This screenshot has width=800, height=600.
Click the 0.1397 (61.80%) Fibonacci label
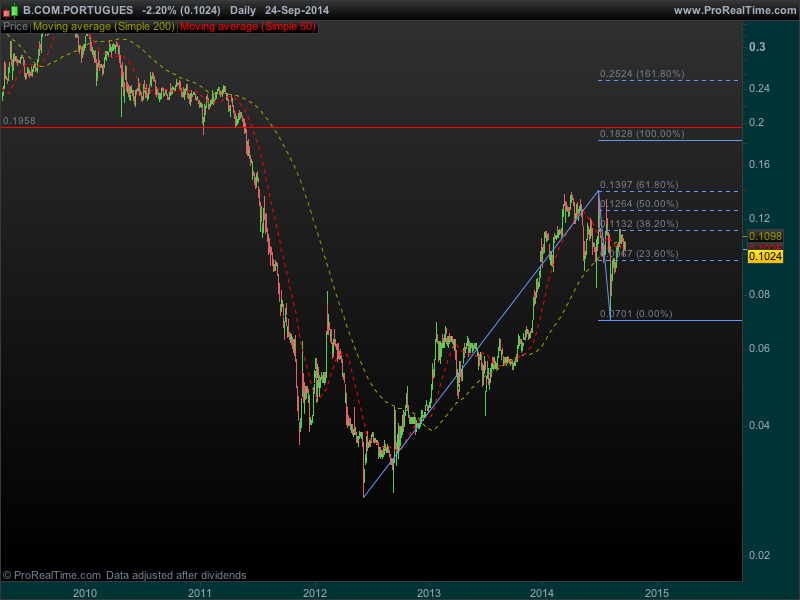click(639, 185)
